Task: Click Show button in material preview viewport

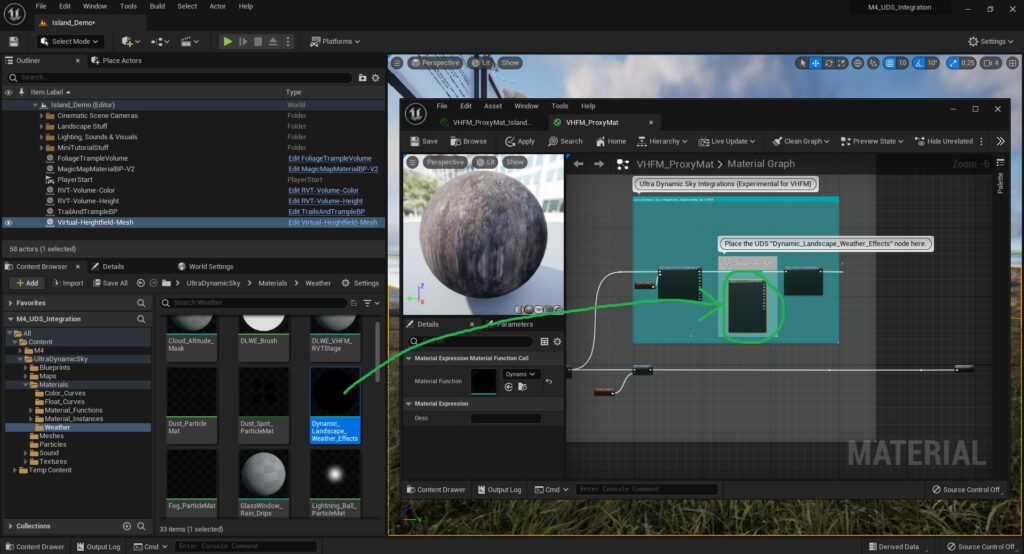Action: pyautogui.click(x=515, y=162)
